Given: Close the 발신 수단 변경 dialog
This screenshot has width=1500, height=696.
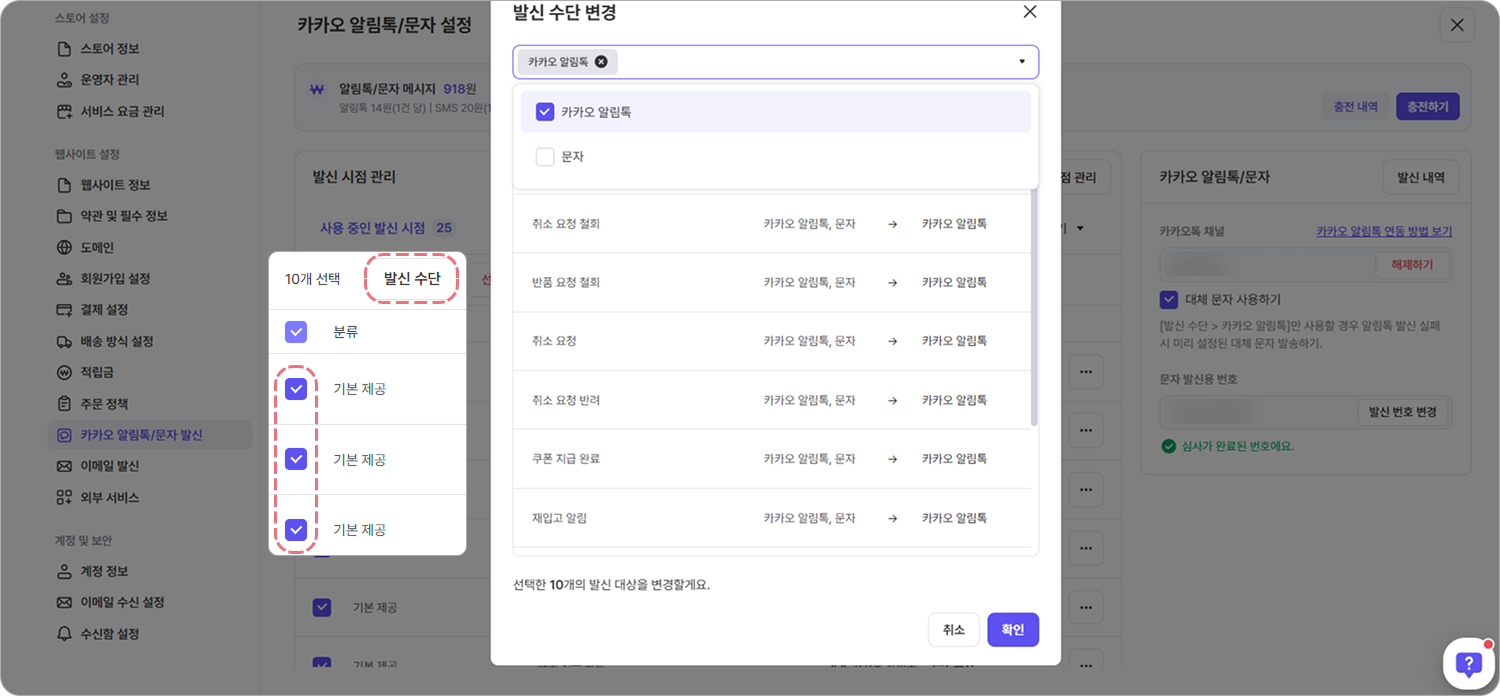Looking at the screenshot, I should pos(1030,12).
